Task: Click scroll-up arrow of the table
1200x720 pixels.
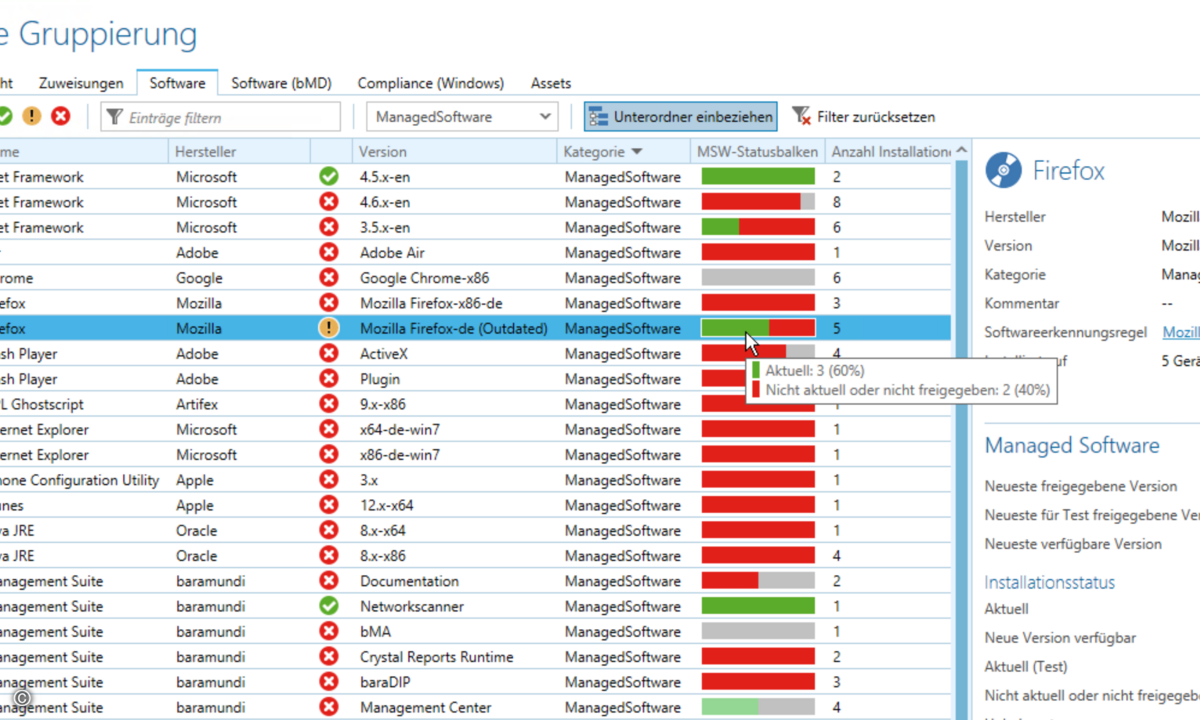Action: (x=962, y=151)
